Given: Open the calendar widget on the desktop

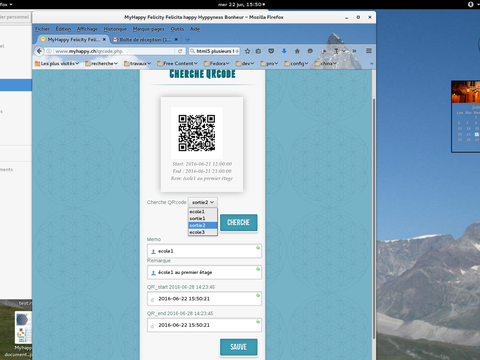Looking at the screenshot, I should click(x=466, y=117).
